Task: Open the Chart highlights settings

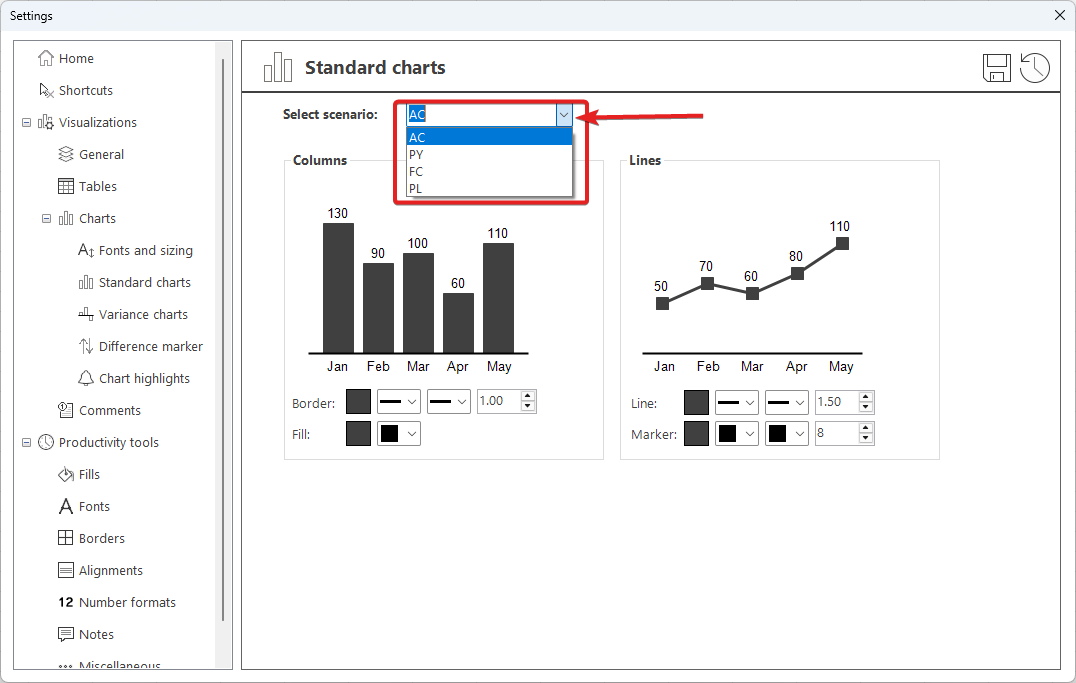Action: point(144,378)
